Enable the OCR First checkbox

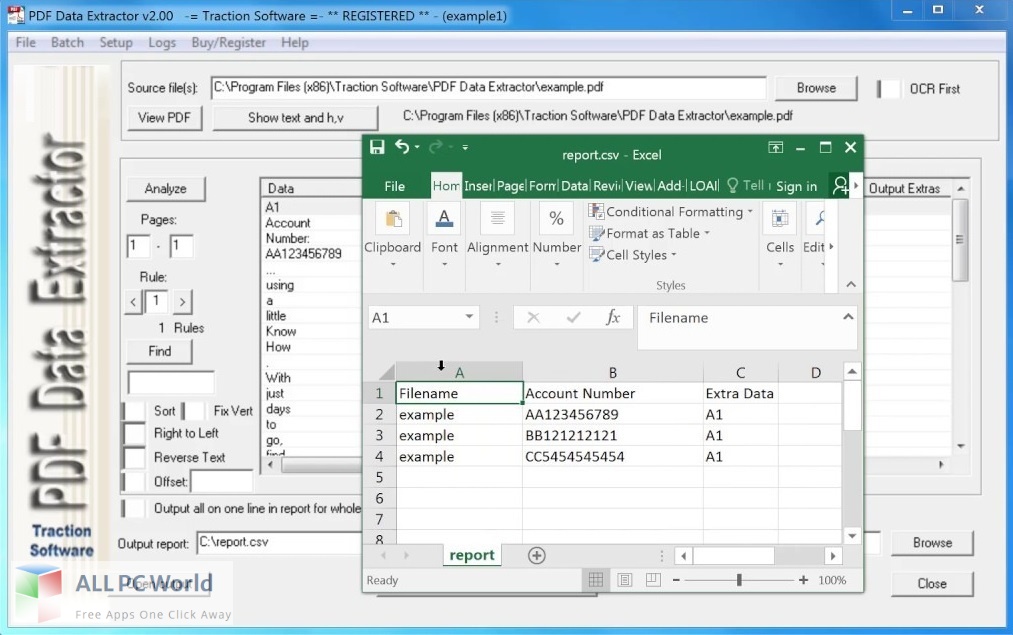coord(890,88)
